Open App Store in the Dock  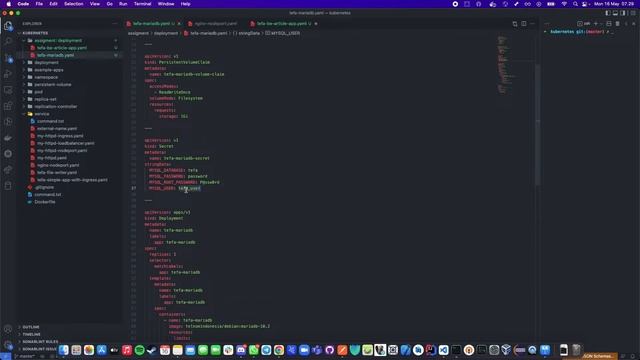(102, 350)
